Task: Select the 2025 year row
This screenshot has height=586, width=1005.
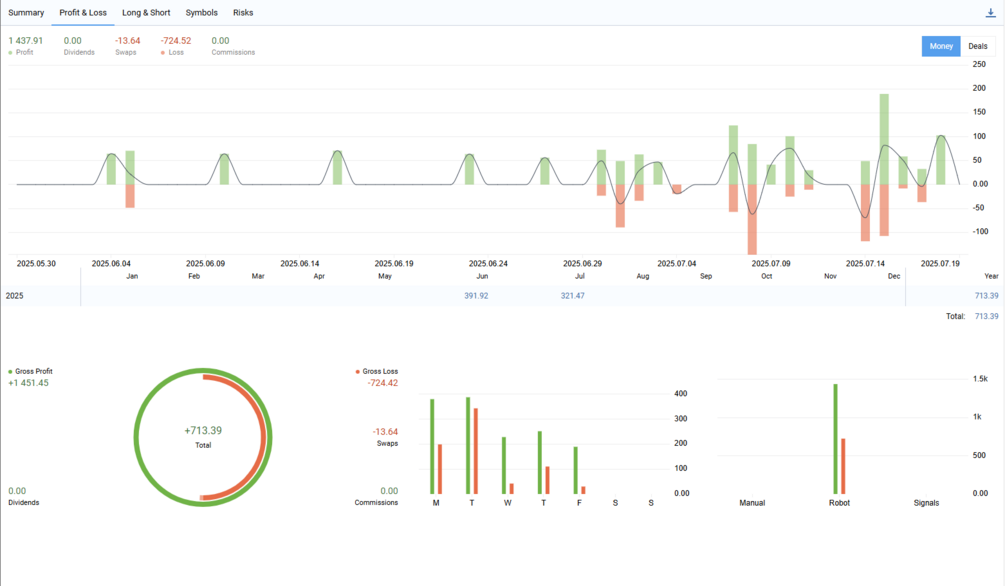Action: click(x=502, y=296)
